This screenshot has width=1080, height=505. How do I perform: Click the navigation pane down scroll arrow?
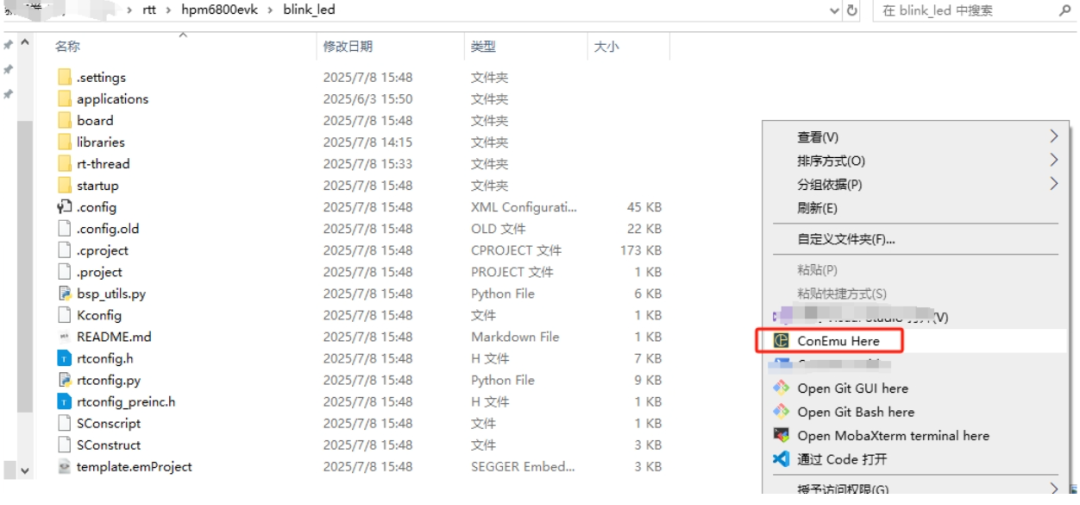(x=25, y=471)
